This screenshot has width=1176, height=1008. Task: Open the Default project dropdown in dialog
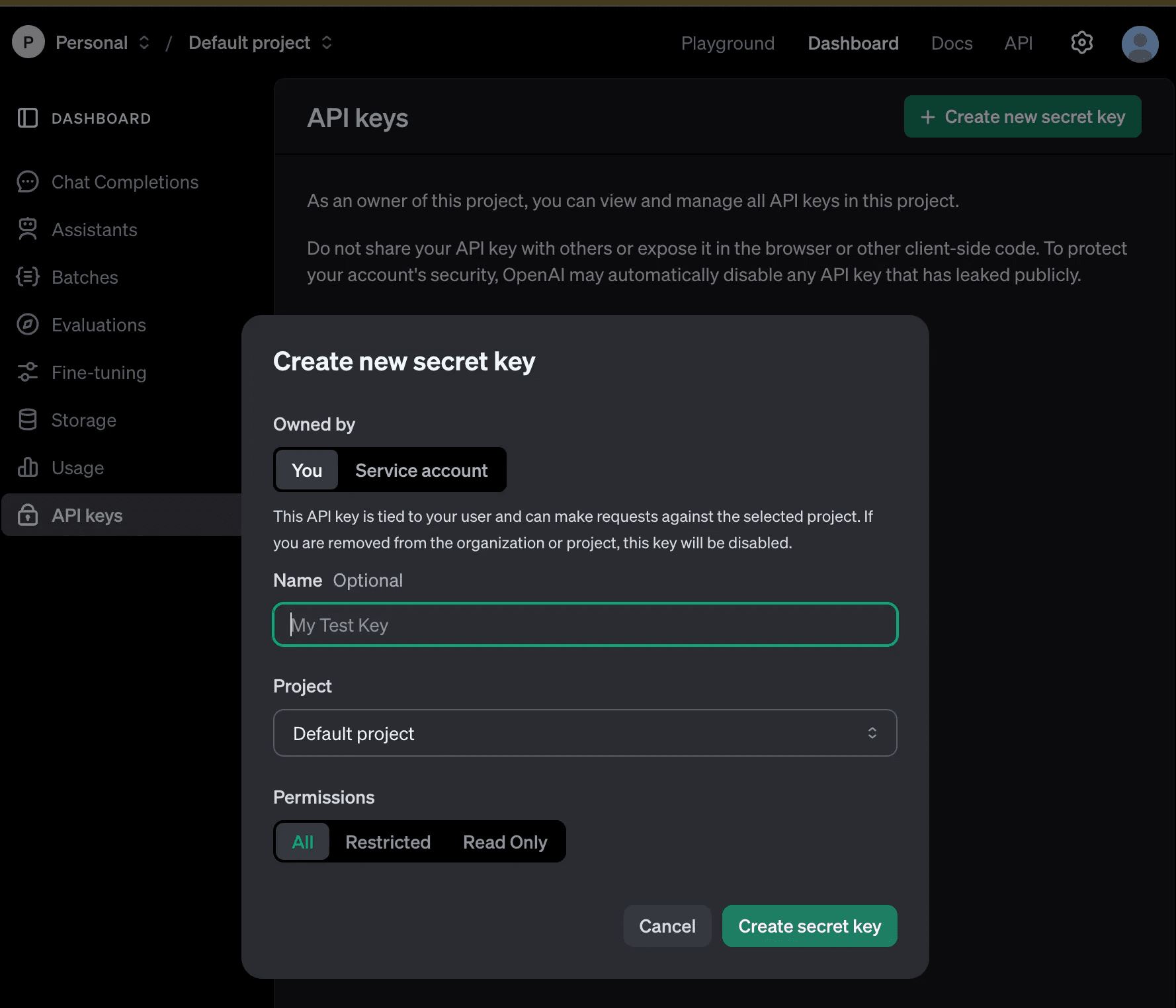(x=585, y=733)
